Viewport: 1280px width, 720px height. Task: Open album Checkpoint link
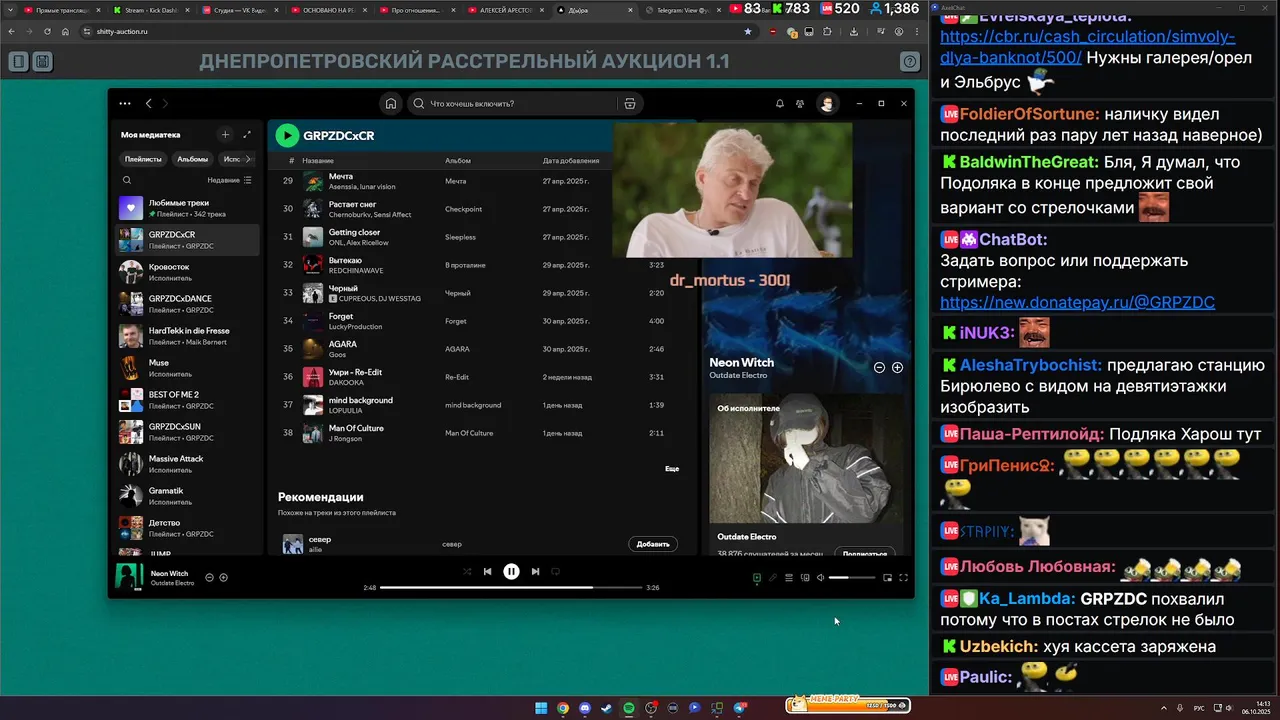(x=463, y=209)
